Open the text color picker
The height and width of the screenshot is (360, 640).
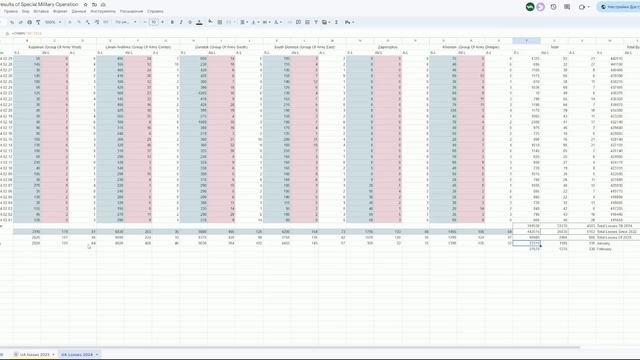click(199, 22)
